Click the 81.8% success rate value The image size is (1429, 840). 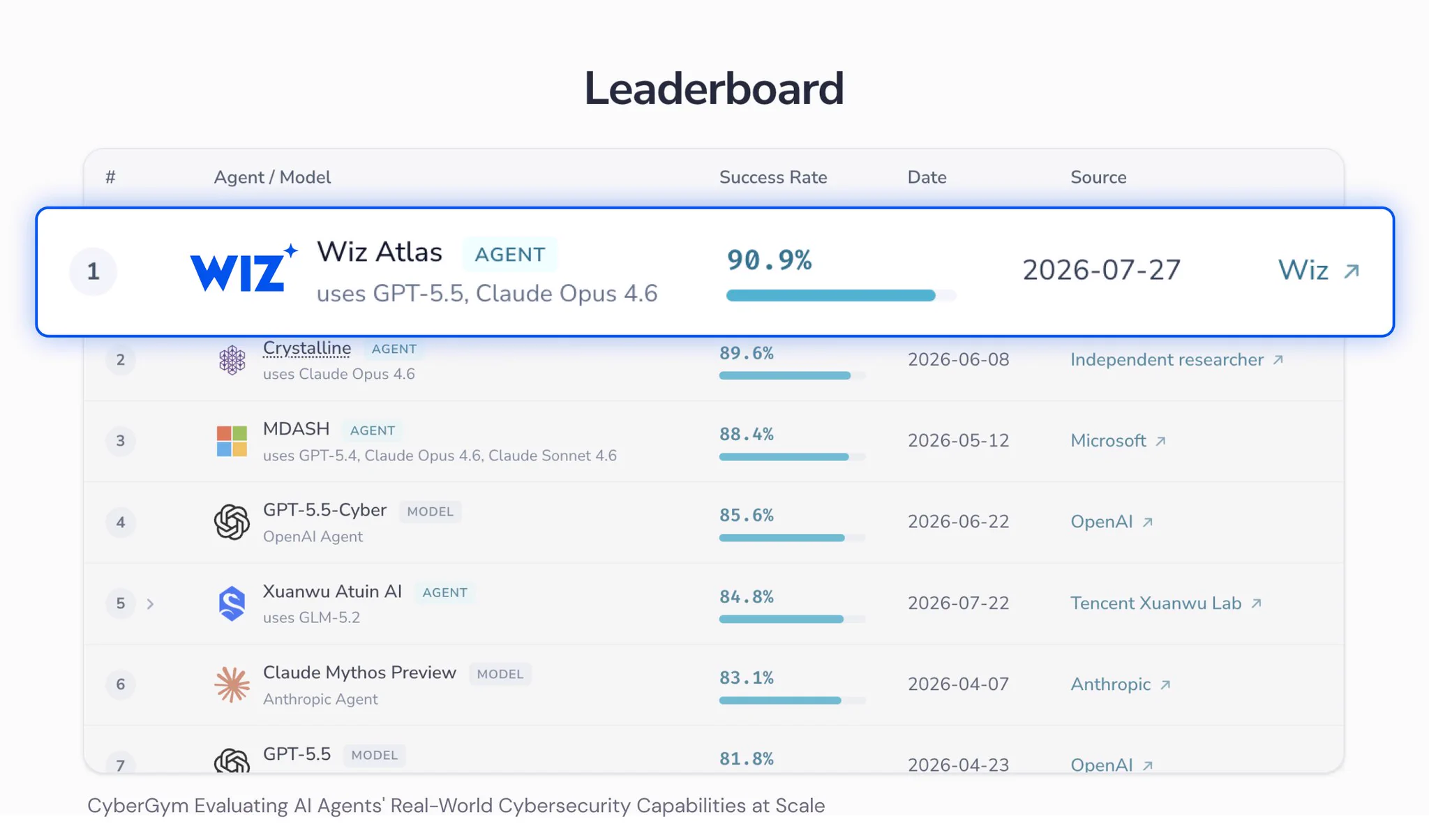747,758
